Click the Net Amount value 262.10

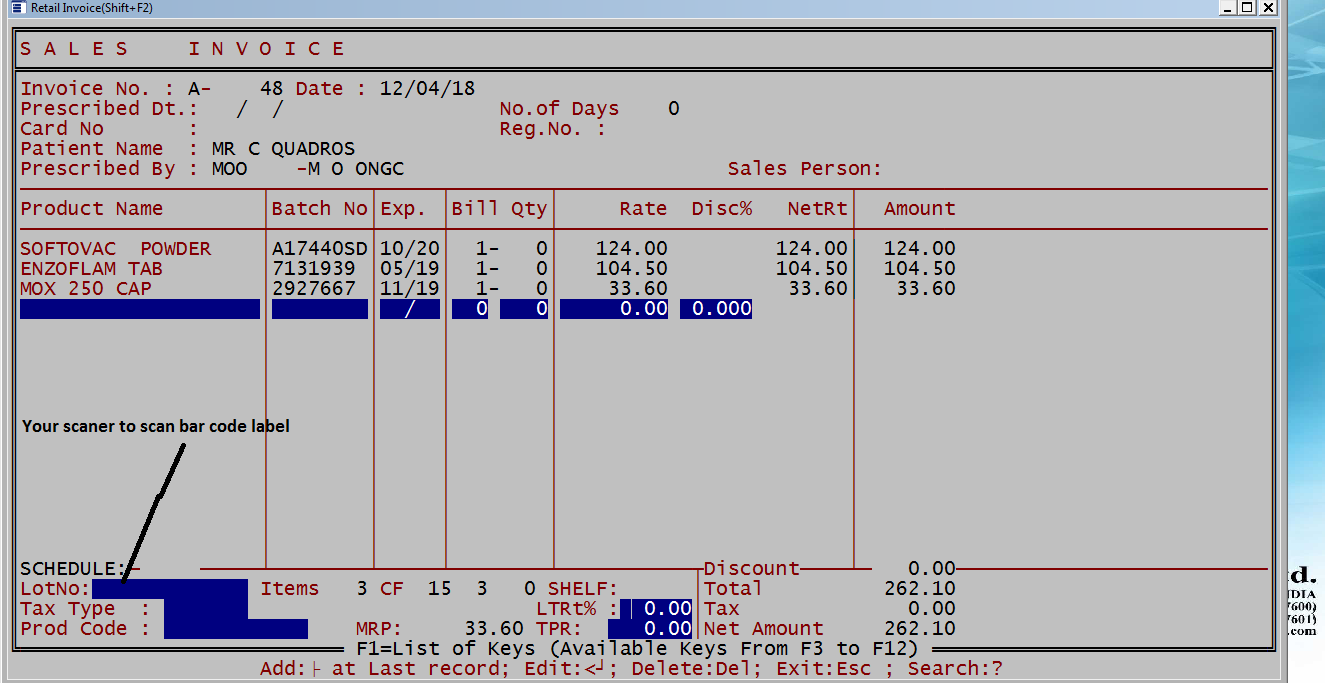tap(920, 629)
